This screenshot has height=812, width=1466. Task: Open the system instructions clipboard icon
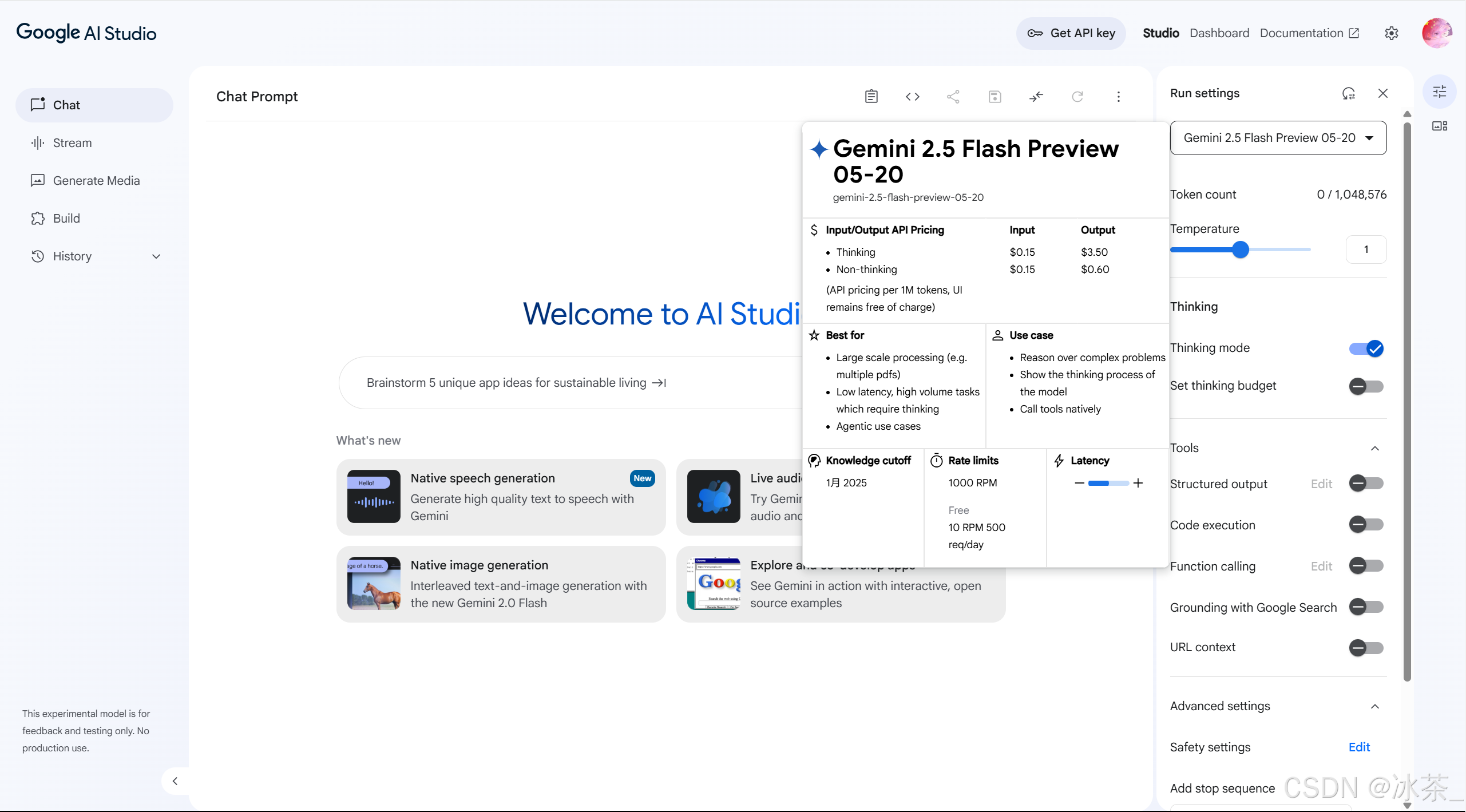871,97
